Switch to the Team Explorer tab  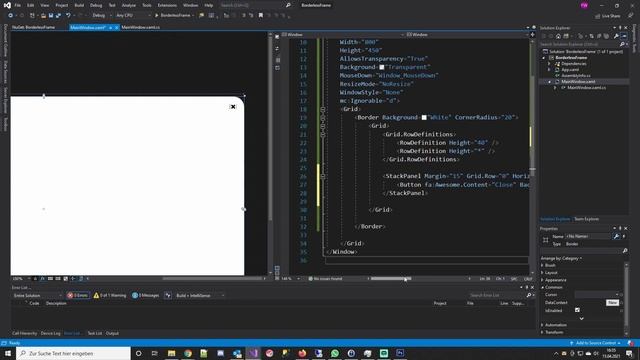pos(587,219)
